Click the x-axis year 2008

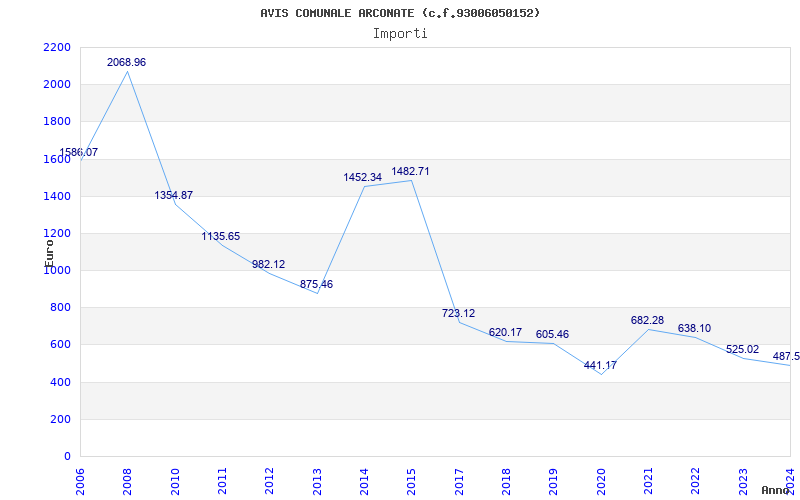[x=128, y=481]
